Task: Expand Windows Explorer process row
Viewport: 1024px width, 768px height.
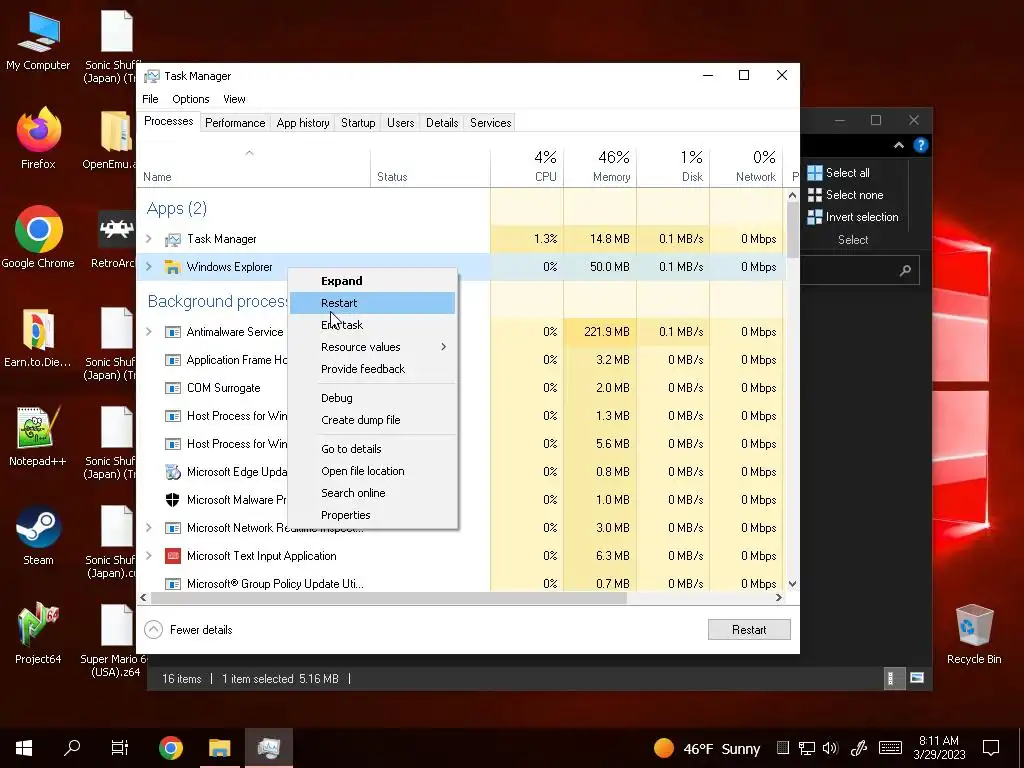Action: [149, 266]
